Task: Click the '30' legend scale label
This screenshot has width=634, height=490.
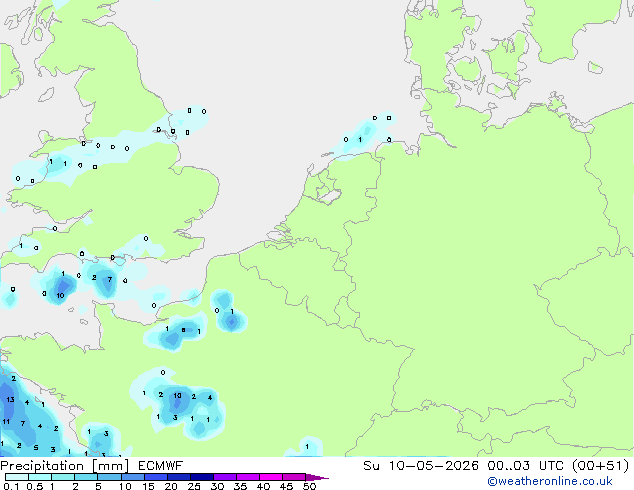Action: (x=217, y=486)
